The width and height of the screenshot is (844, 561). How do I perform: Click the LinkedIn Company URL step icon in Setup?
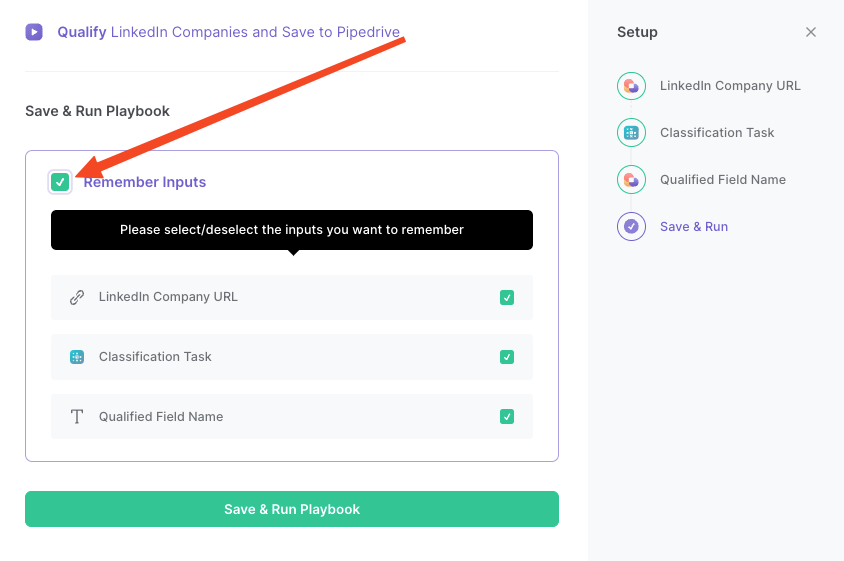pyautogui.click(x=631, y=86)
